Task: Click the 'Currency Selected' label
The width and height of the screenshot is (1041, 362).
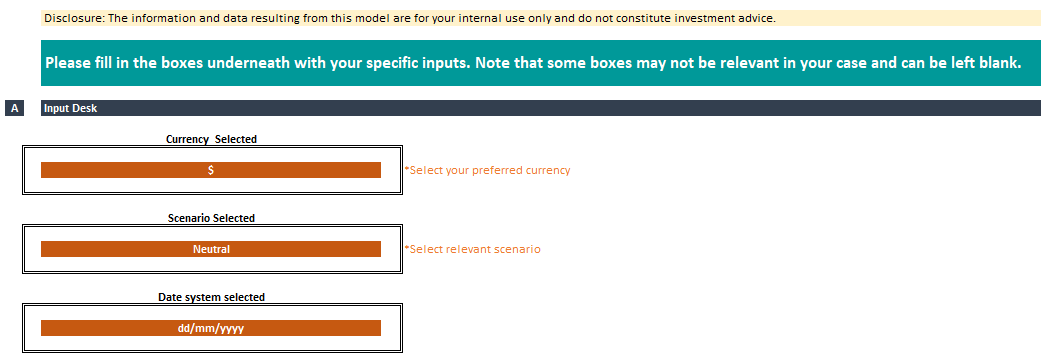Action: pos(211,139)
